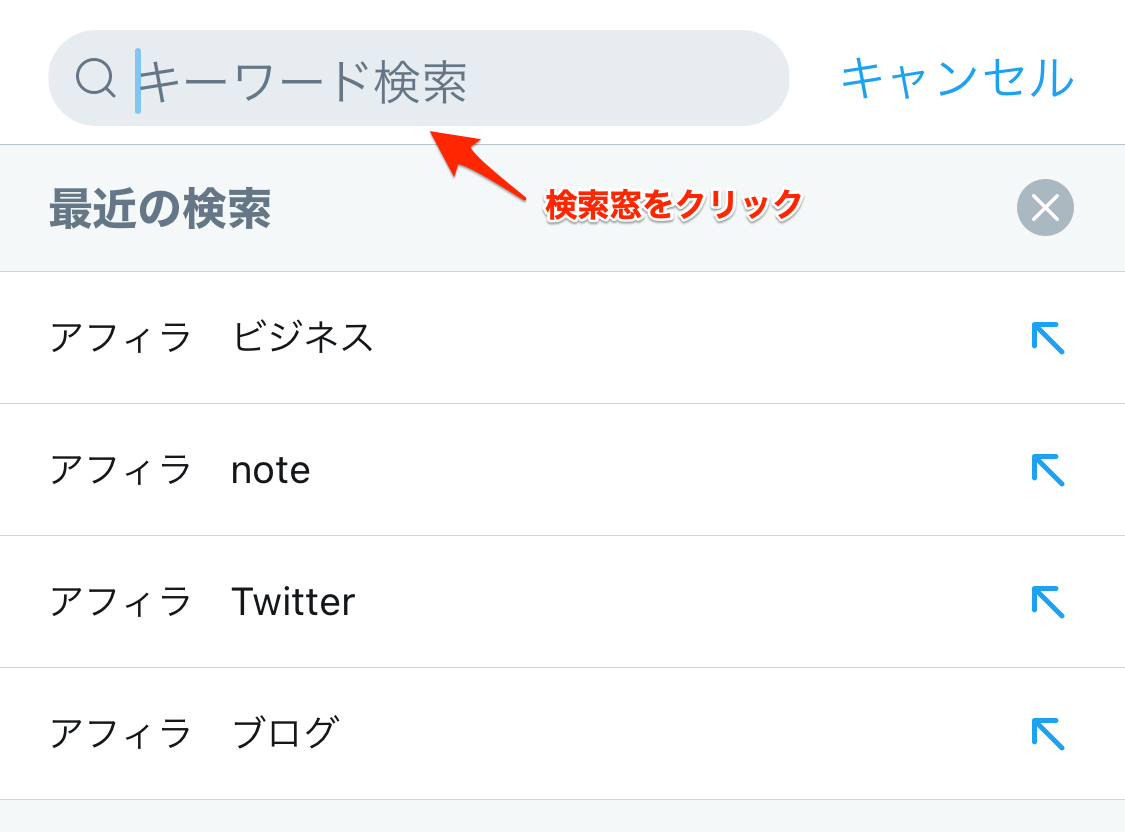Click the red 検索窓をクリック annotation text
Screen dimensions: 1125x832
674,205
